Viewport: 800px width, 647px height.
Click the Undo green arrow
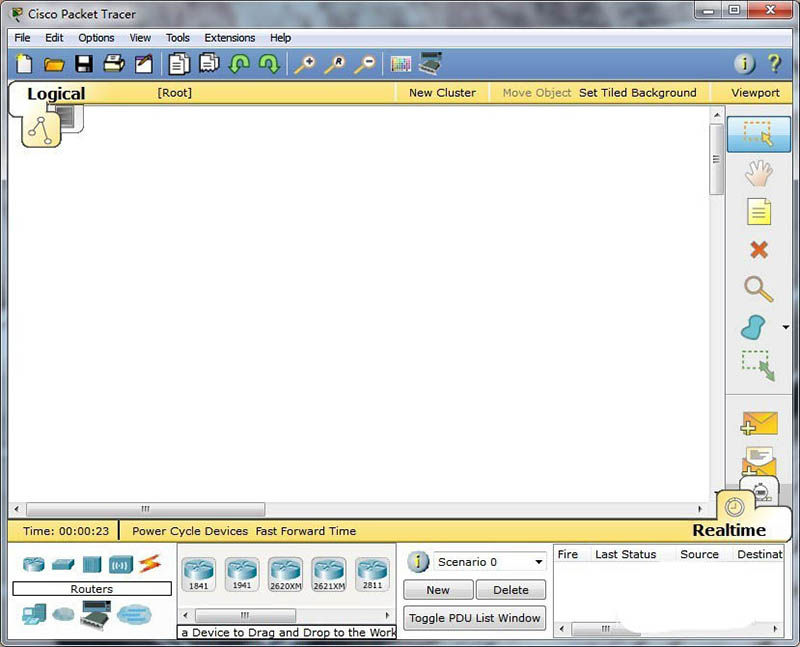click(239, 64)
